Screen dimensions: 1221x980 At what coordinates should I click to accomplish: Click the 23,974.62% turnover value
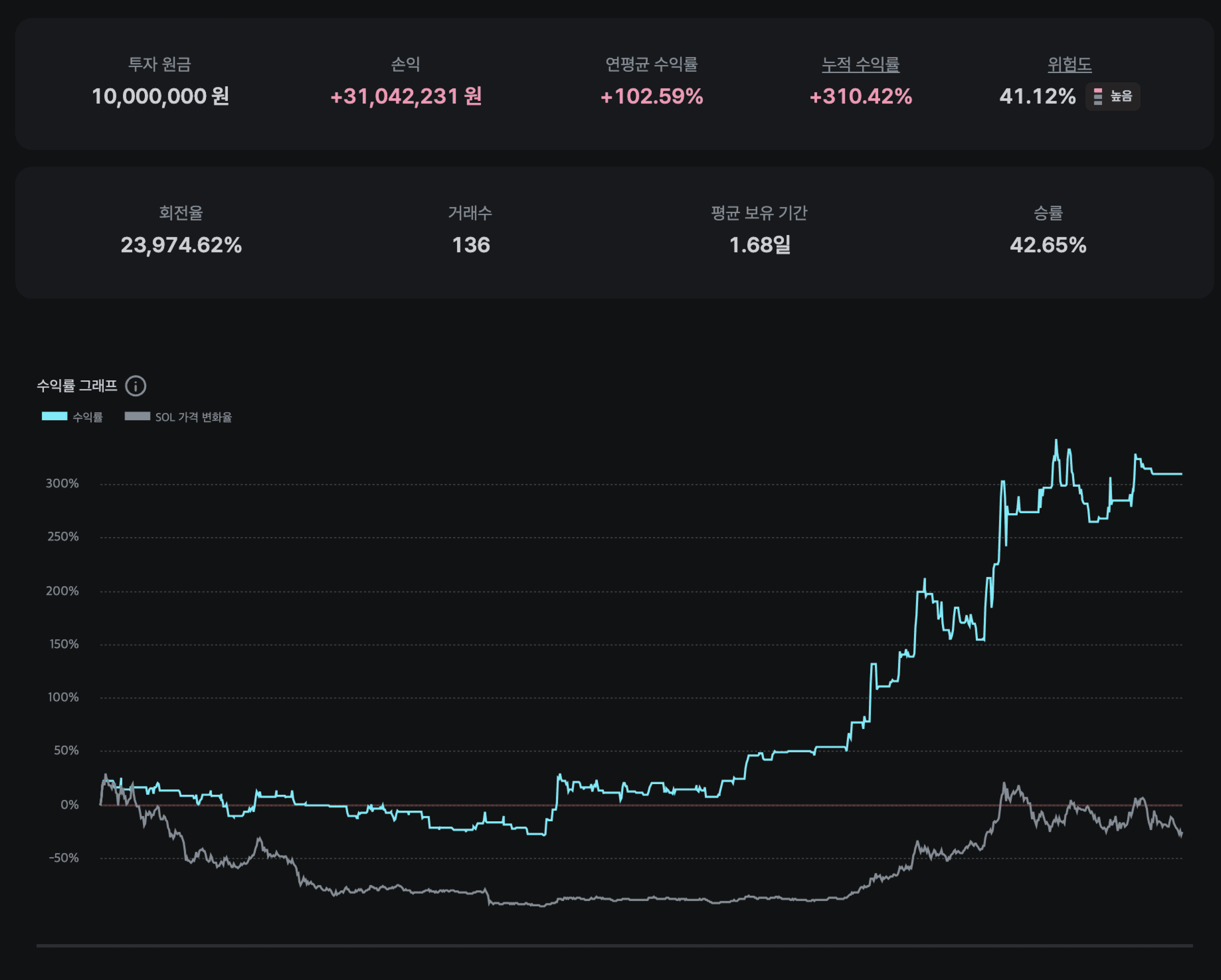click(181, 245)
